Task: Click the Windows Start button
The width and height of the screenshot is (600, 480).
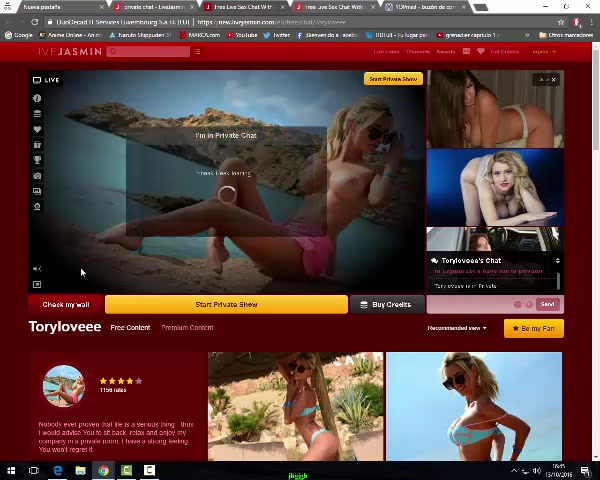Action: [x=11, y=470]
